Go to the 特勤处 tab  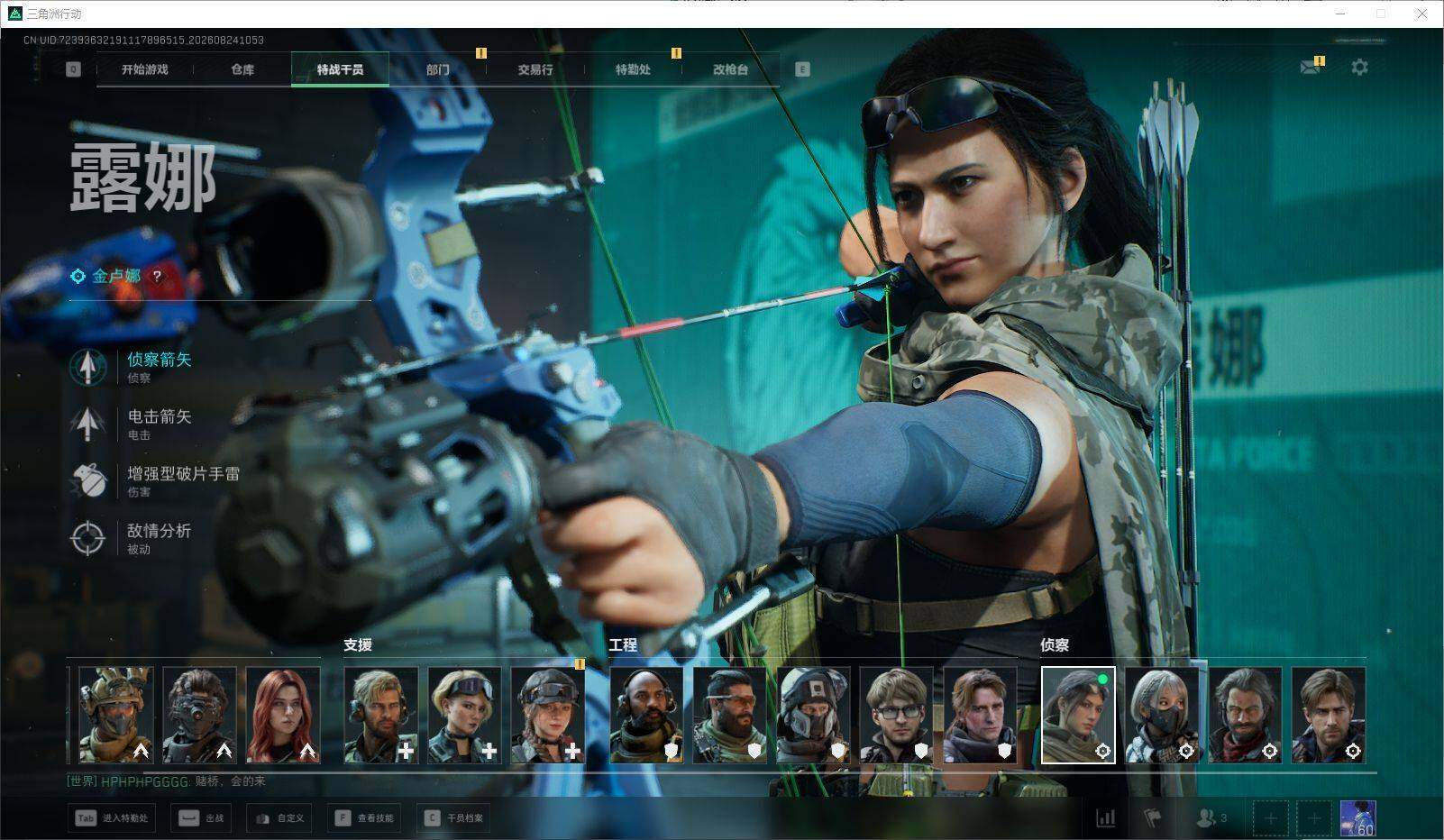[x=633, y=69]
